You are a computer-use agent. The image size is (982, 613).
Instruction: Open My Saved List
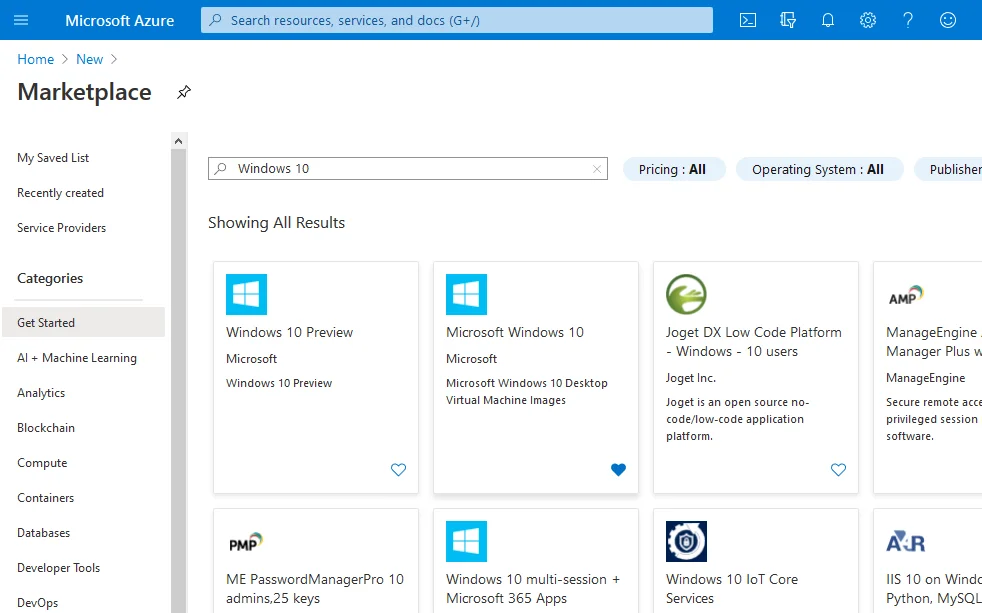(x=53, y=158)
